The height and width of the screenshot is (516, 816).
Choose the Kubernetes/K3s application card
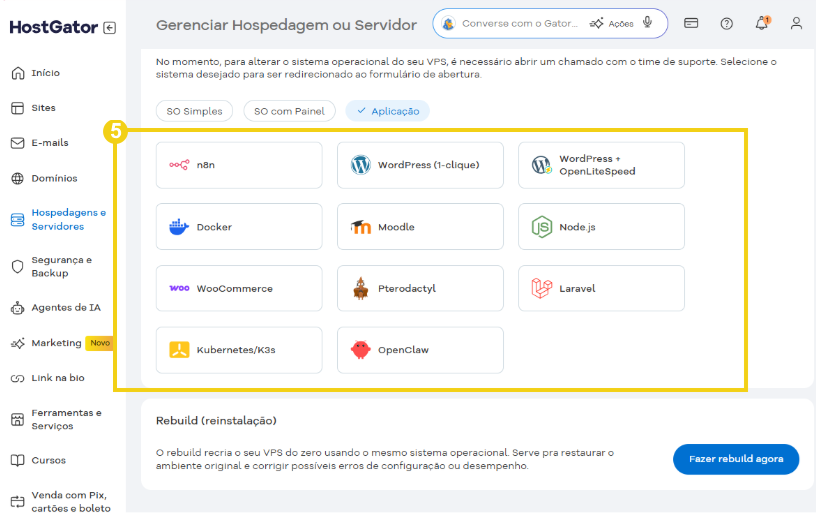[x=239, y=350]
